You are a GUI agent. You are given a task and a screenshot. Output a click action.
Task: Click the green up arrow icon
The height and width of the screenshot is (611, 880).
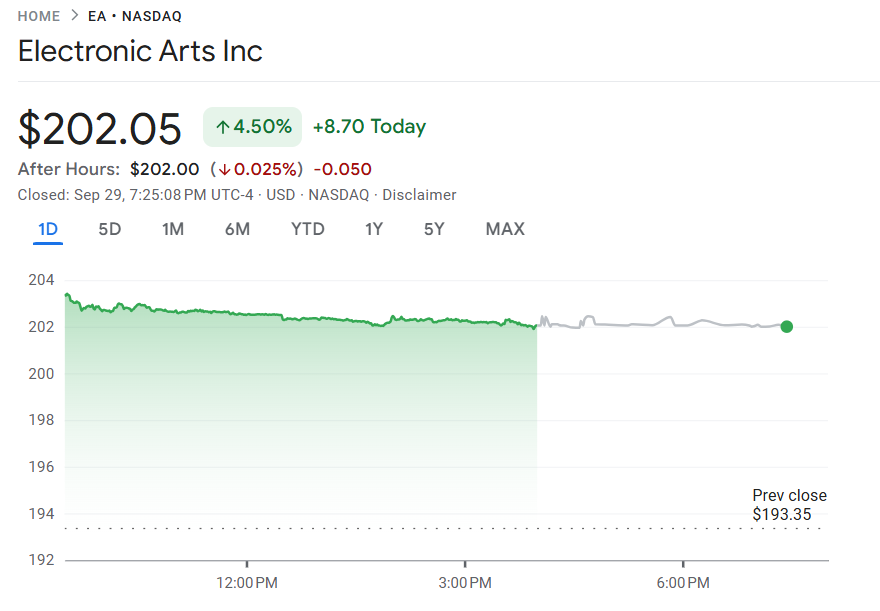tap(223, 127)
